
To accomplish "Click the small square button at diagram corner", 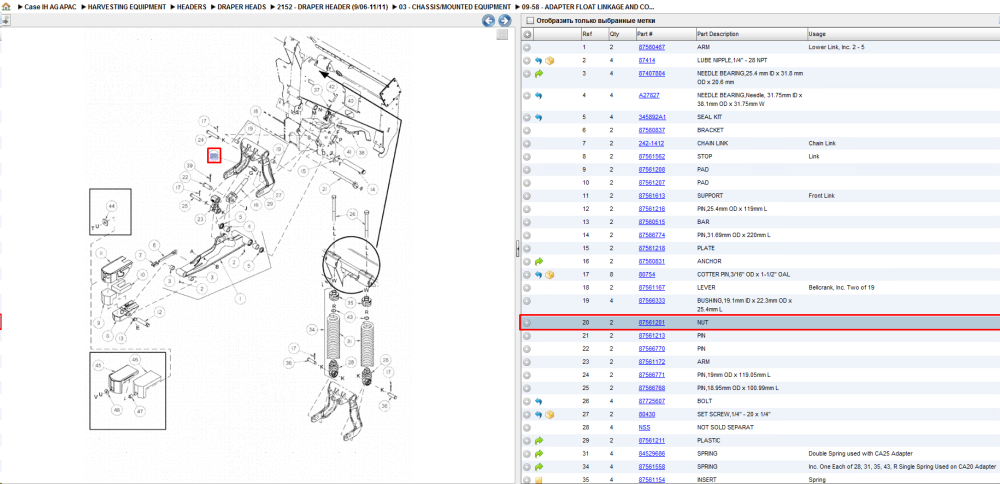I will [x=503, y=34].
